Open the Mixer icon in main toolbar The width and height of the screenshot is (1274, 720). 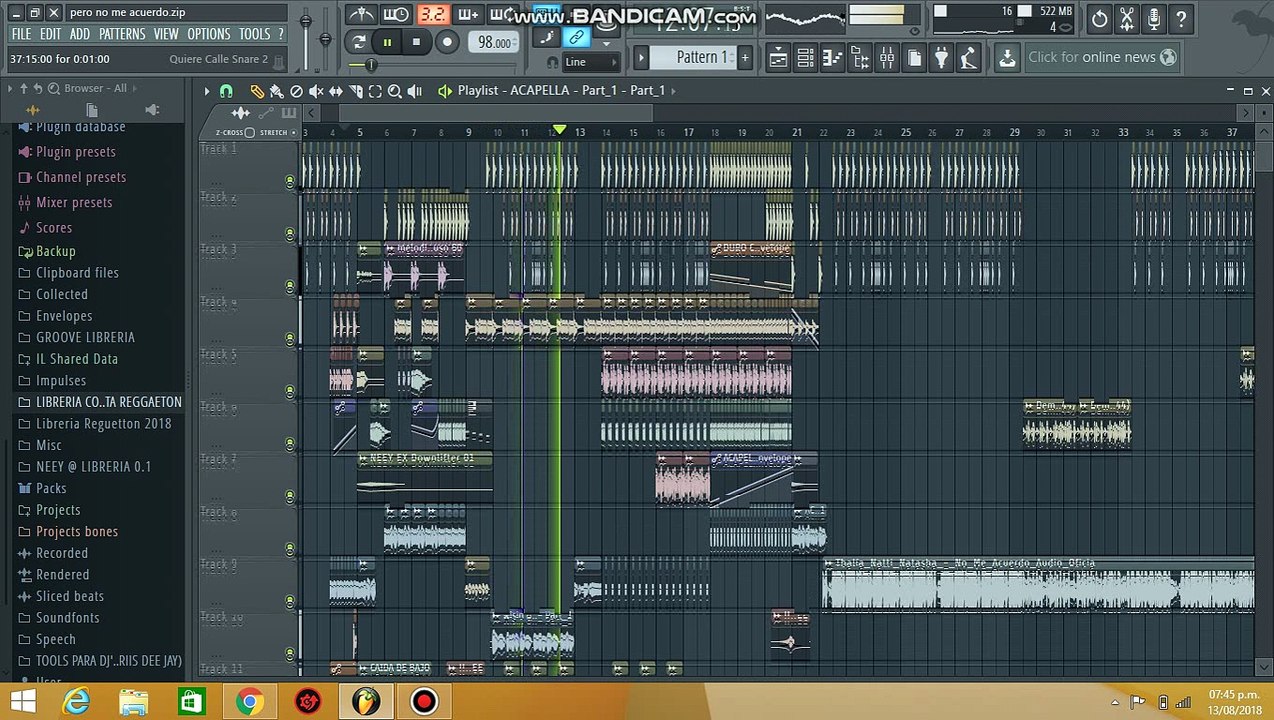(886, 58)
